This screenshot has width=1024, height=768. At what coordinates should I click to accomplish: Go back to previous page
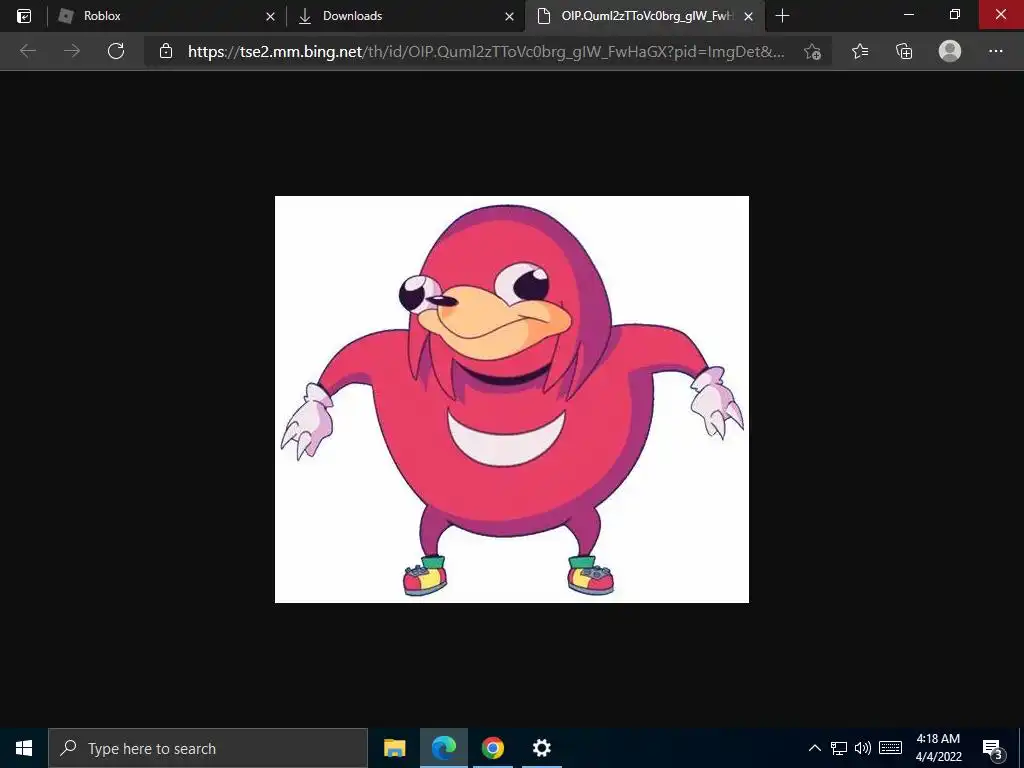[x=27, y=51]
